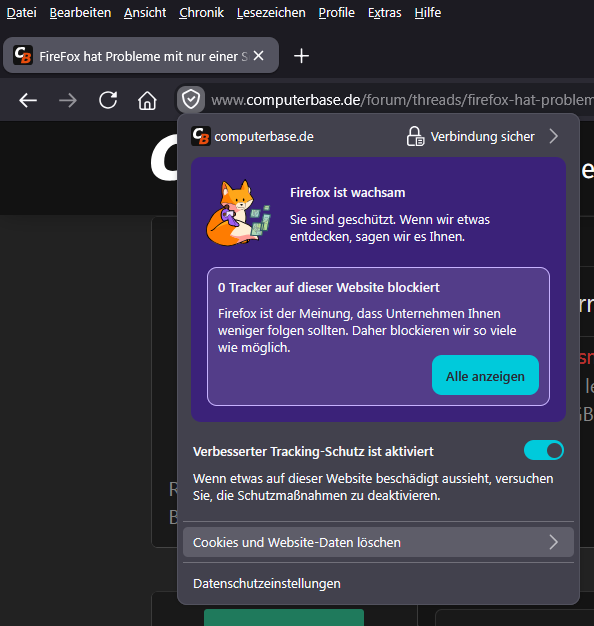The width and height of the screenshot is (594, 626).
Task: Open the Lesezeichen menu
Action: [x=271, y=13]
